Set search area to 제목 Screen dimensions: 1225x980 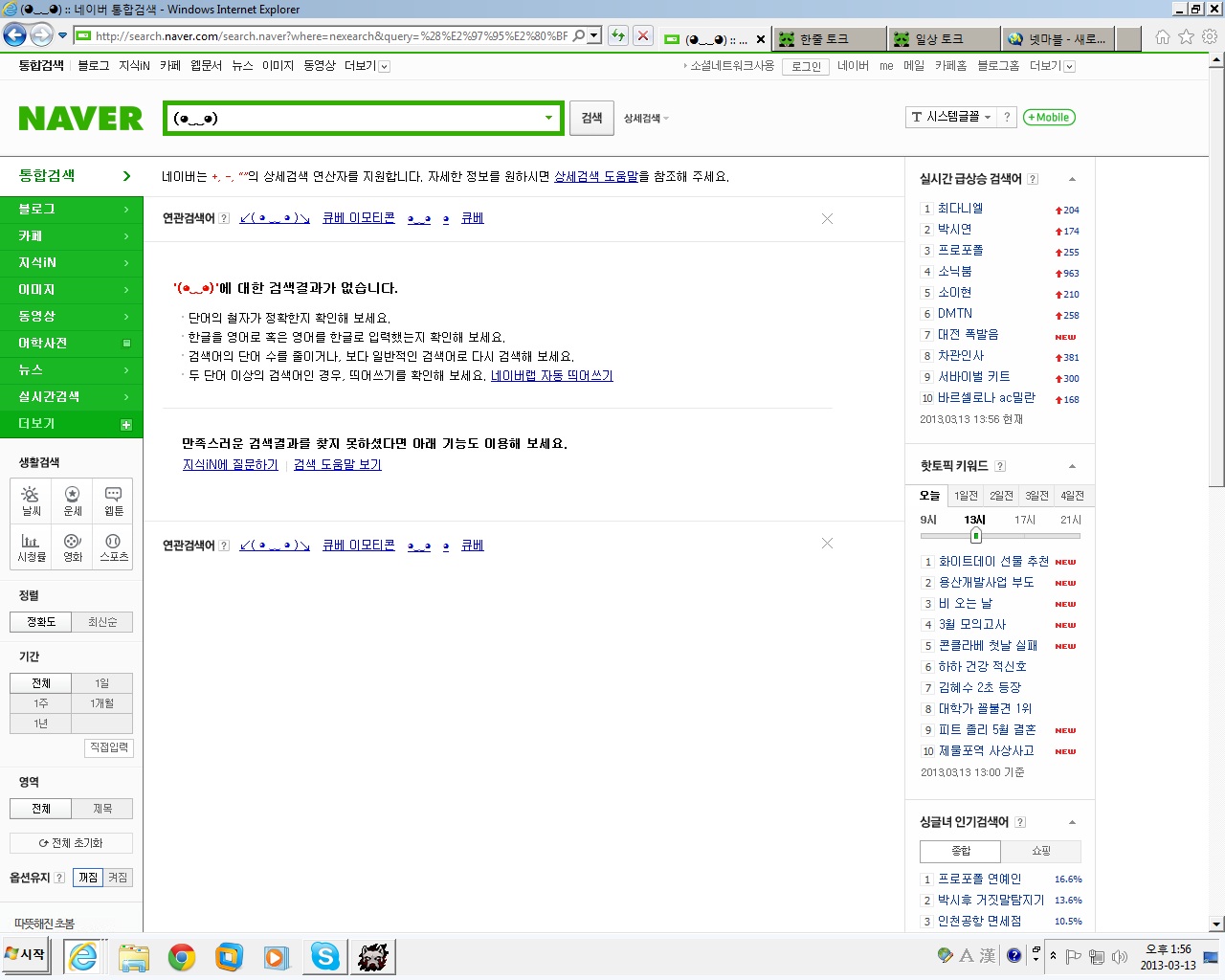pos(102,809)
